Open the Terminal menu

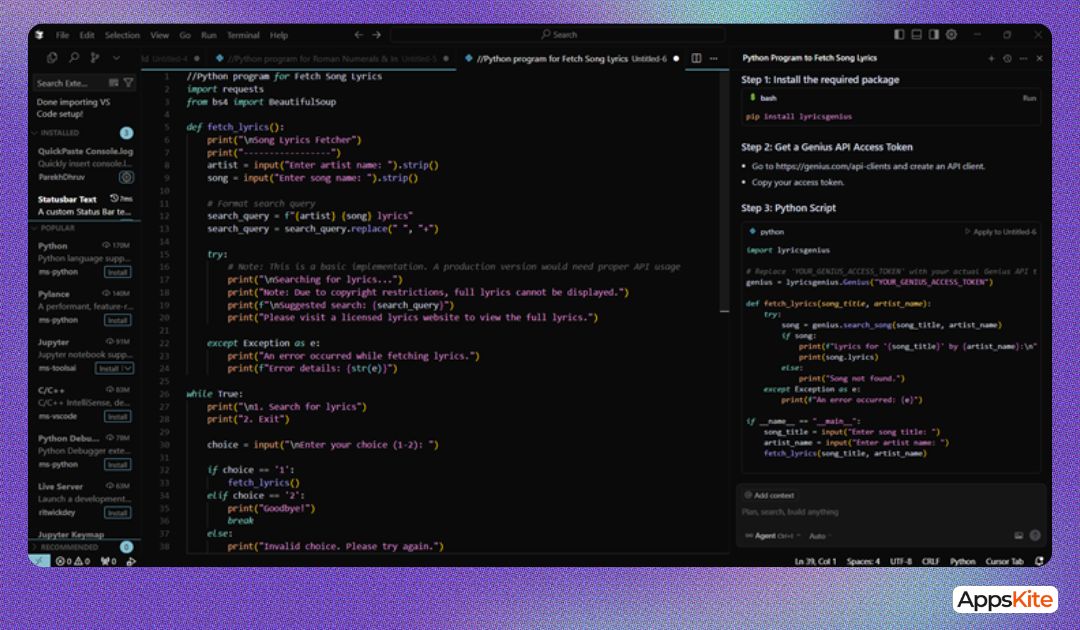click(243, 35)
